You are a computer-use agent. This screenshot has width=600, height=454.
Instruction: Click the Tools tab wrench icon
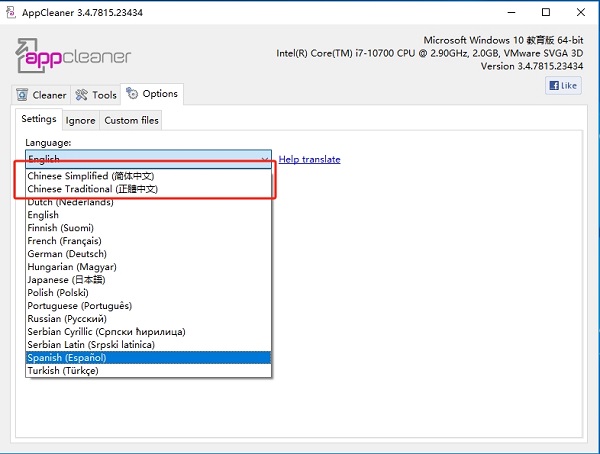(x=82, y=95)
